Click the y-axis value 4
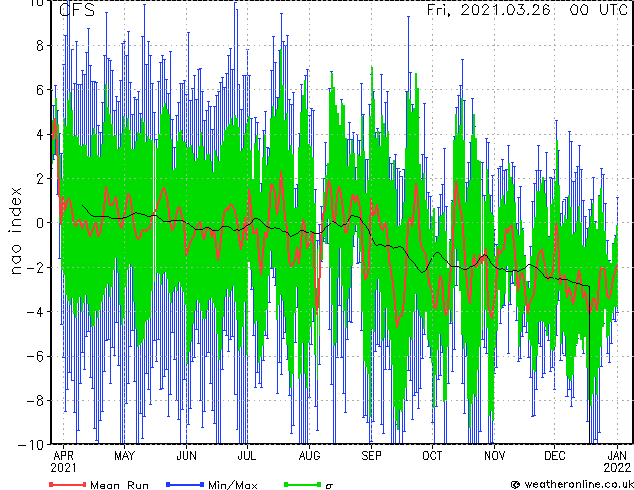The height and width of the screenshot is (490, 634). coord(40,134)
